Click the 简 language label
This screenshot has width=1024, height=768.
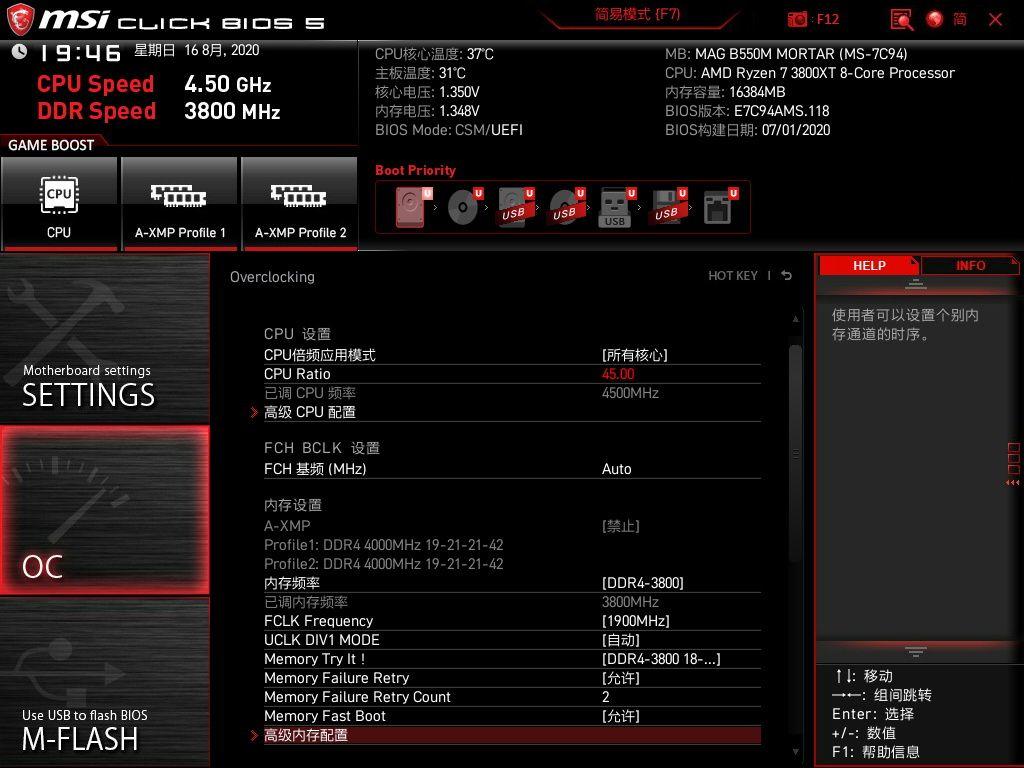[x=960, y=19]
